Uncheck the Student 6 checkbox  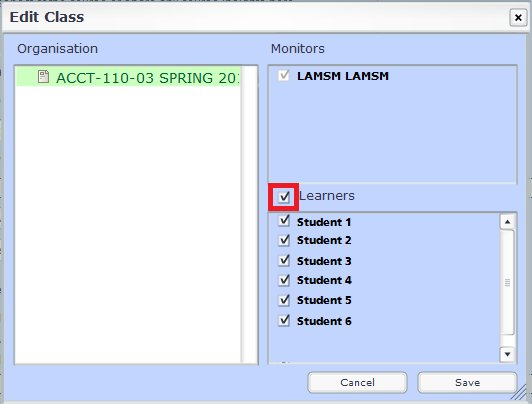coord(284,321)
